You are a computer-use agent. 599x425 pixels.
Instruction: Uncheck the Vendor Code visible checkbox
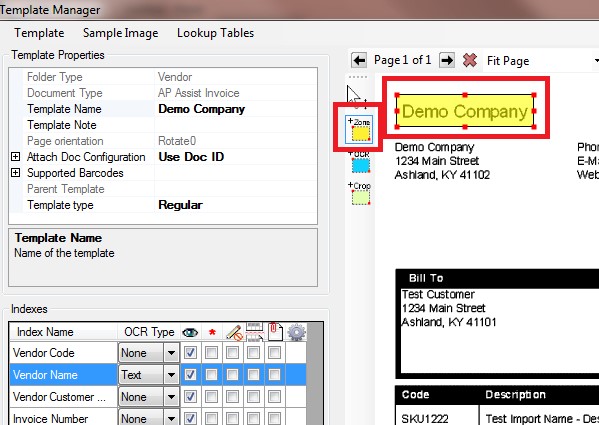coord(190,352)
